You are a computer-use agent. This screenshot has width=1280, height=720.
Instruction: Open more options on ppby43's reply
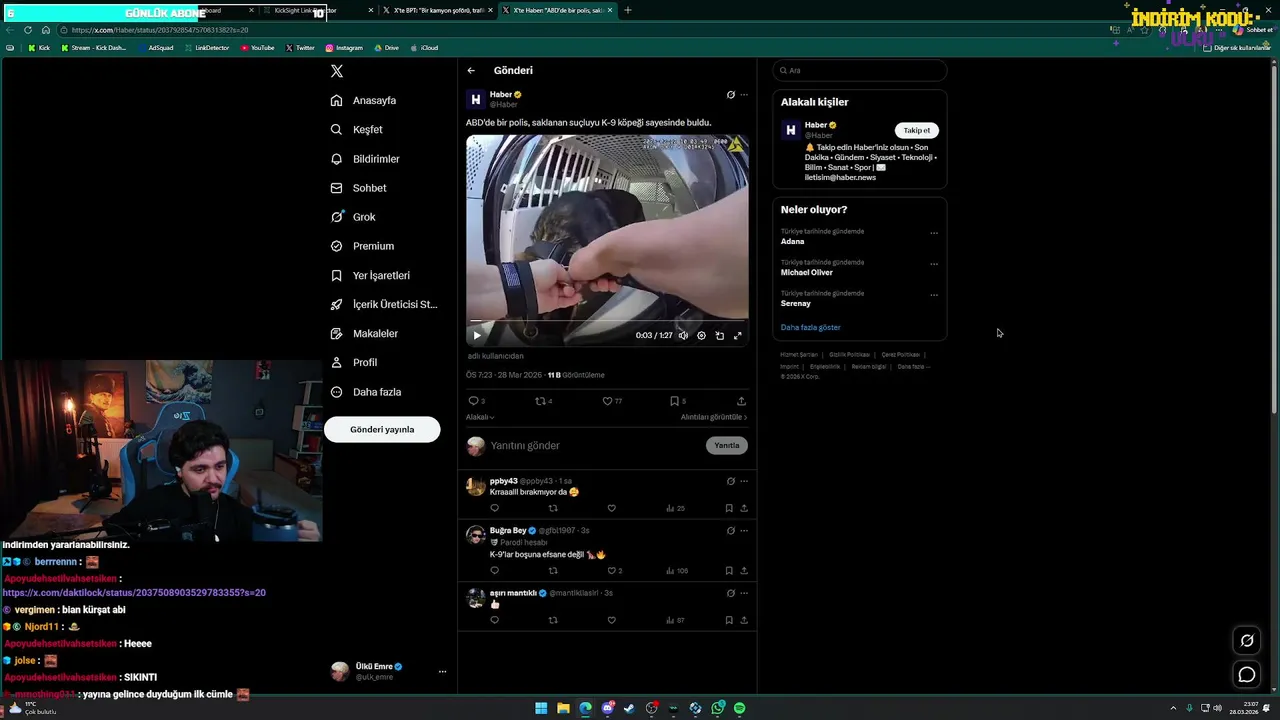point(744,482)
